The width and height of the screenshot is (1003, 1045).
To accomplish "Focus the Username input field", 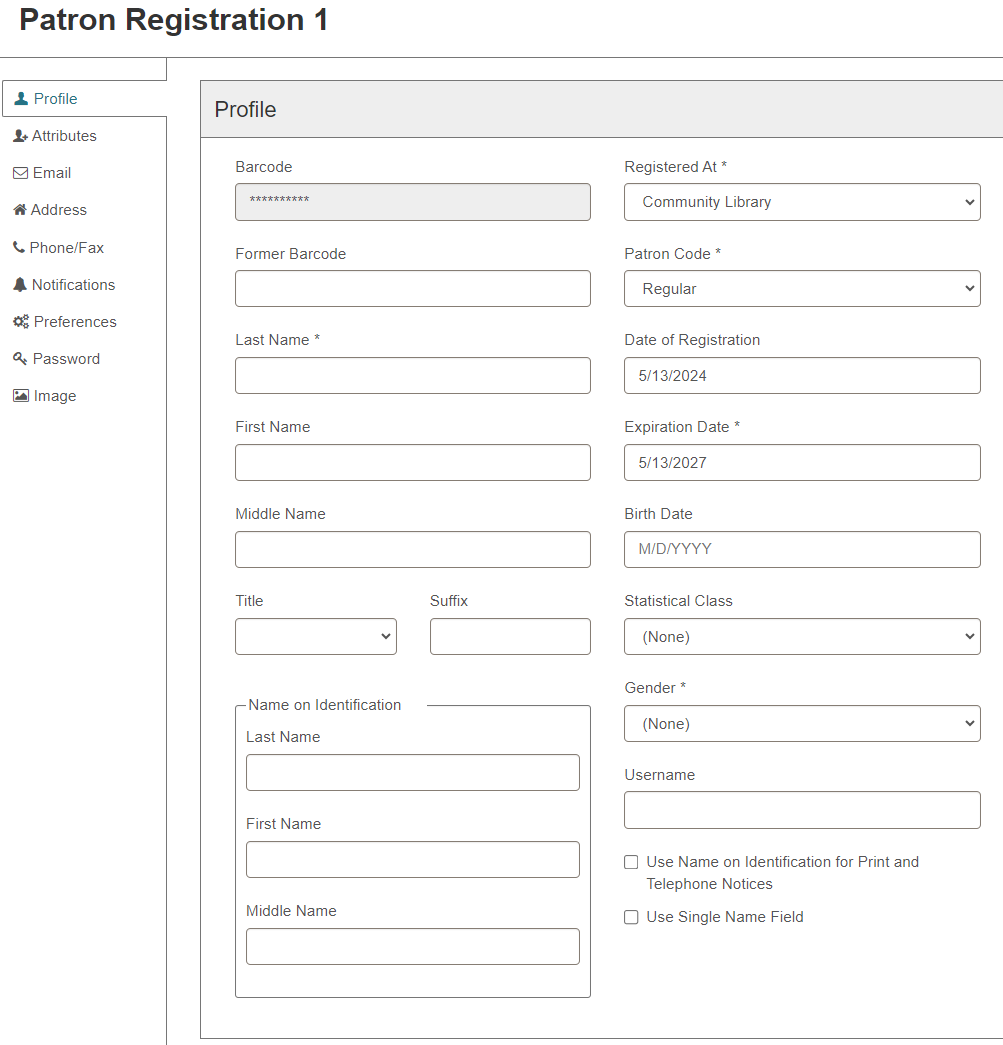I will click(x=802, y=810).
